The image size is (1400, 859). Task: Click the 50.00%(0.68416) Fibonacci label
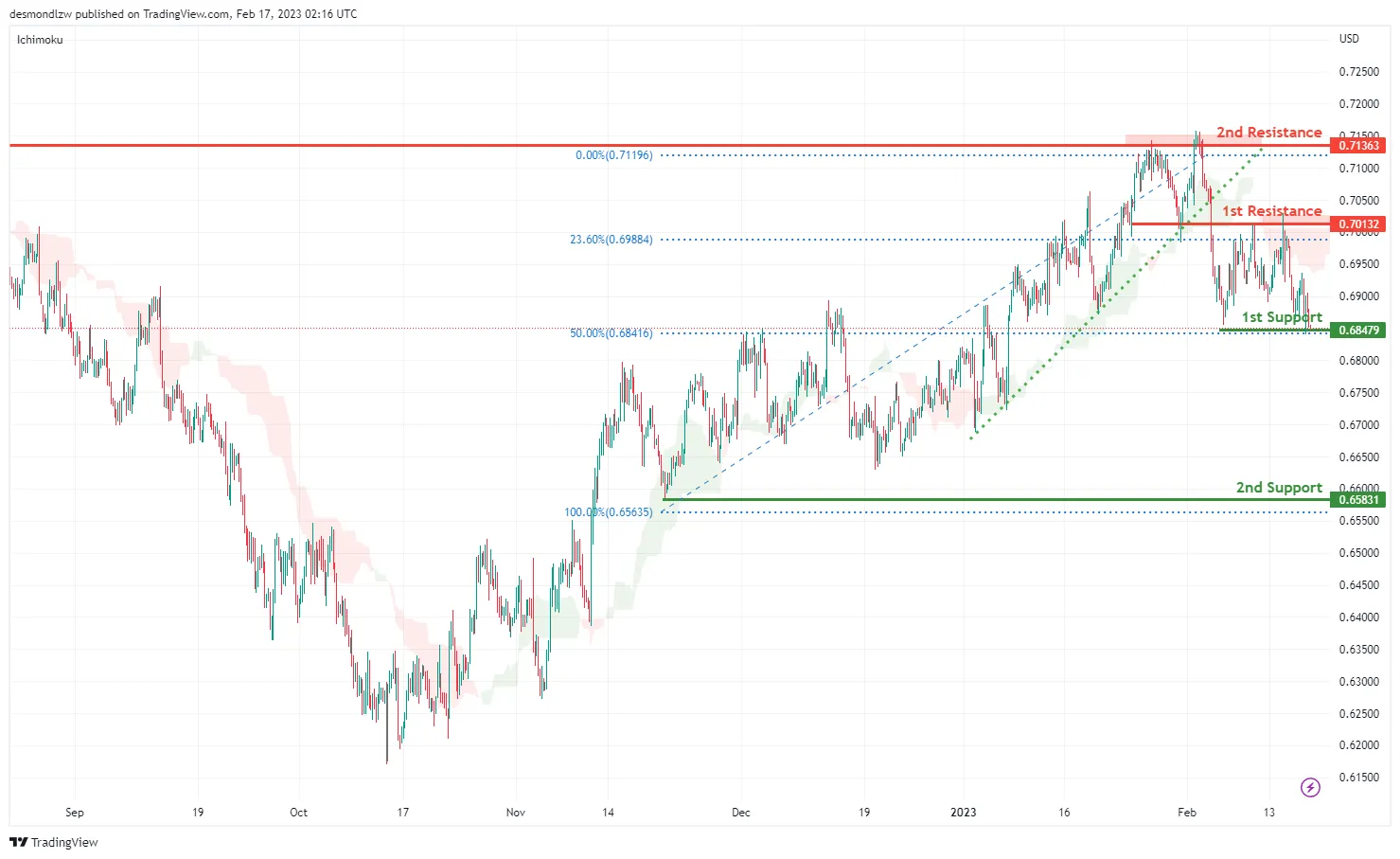tap(611, 333)
